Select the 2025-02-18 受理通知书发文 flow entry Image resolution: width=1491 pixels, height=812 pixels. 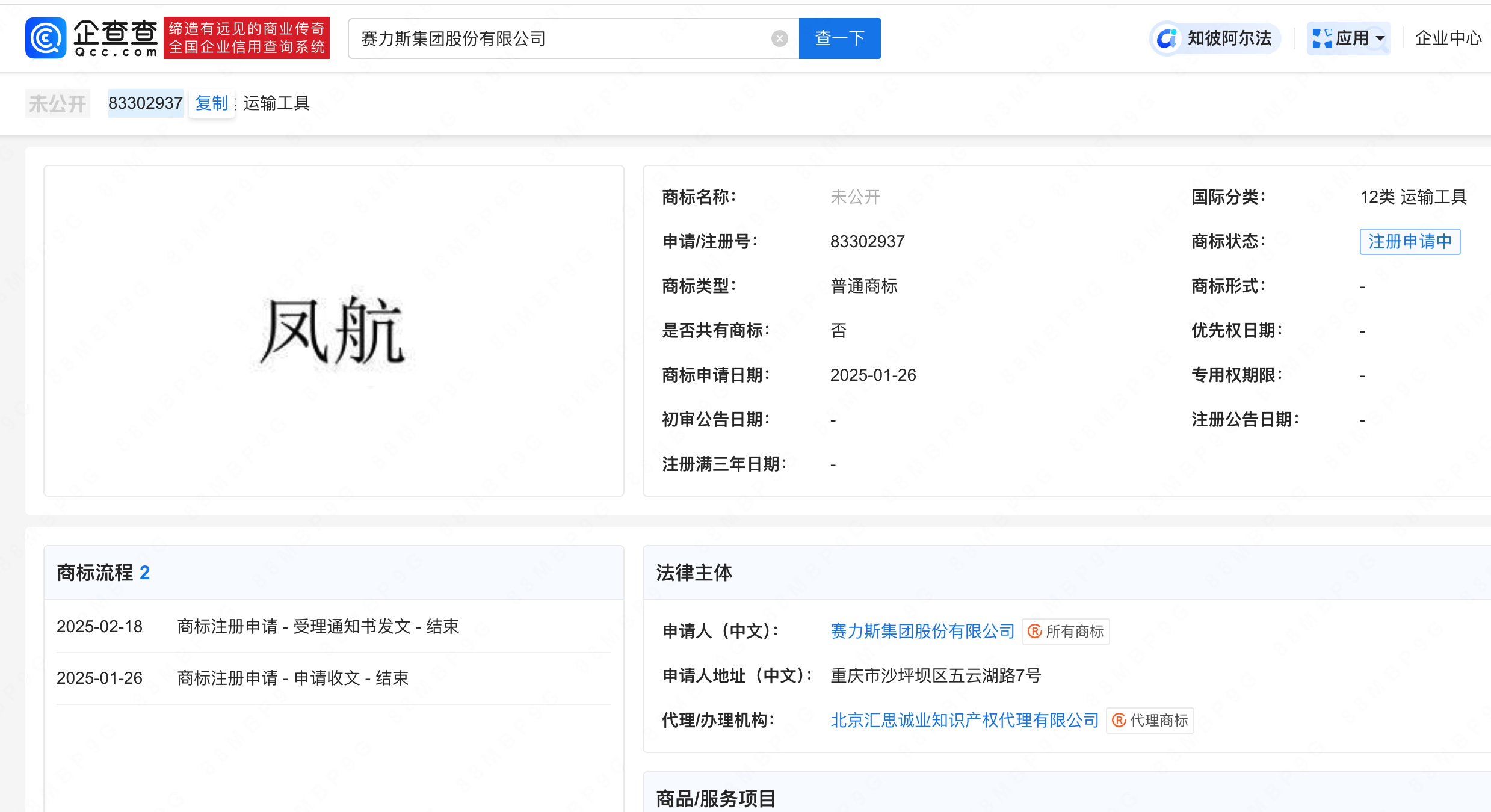coord(318,627)
